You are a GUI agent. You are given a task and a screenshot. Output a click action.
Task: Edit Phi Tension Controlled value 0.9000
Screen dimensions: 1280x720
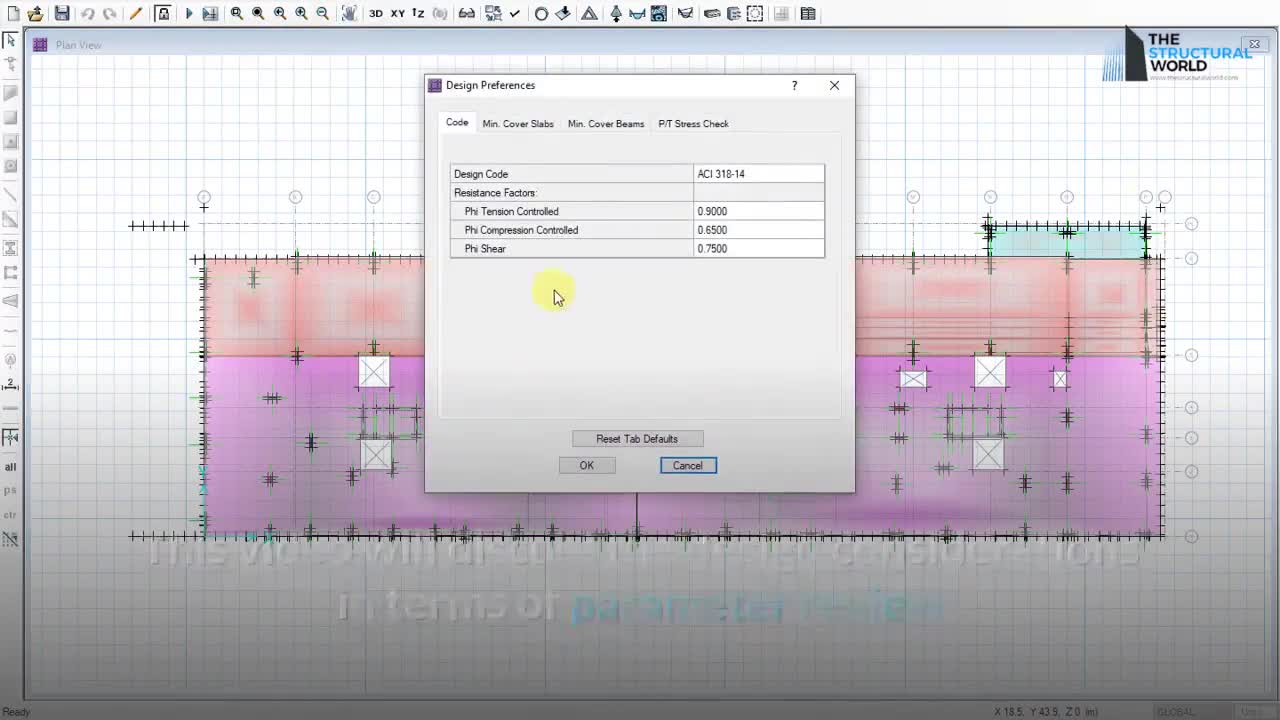759,211
